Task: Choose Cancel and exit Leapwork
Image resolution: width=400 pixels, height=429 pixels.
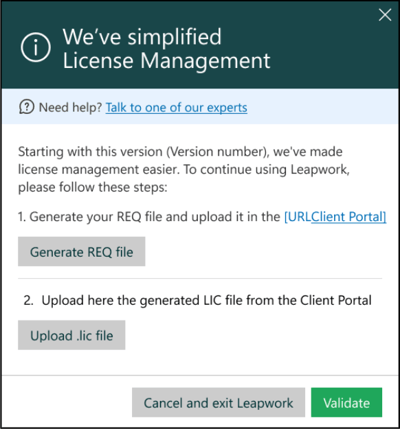Action: tap(218, 402)
